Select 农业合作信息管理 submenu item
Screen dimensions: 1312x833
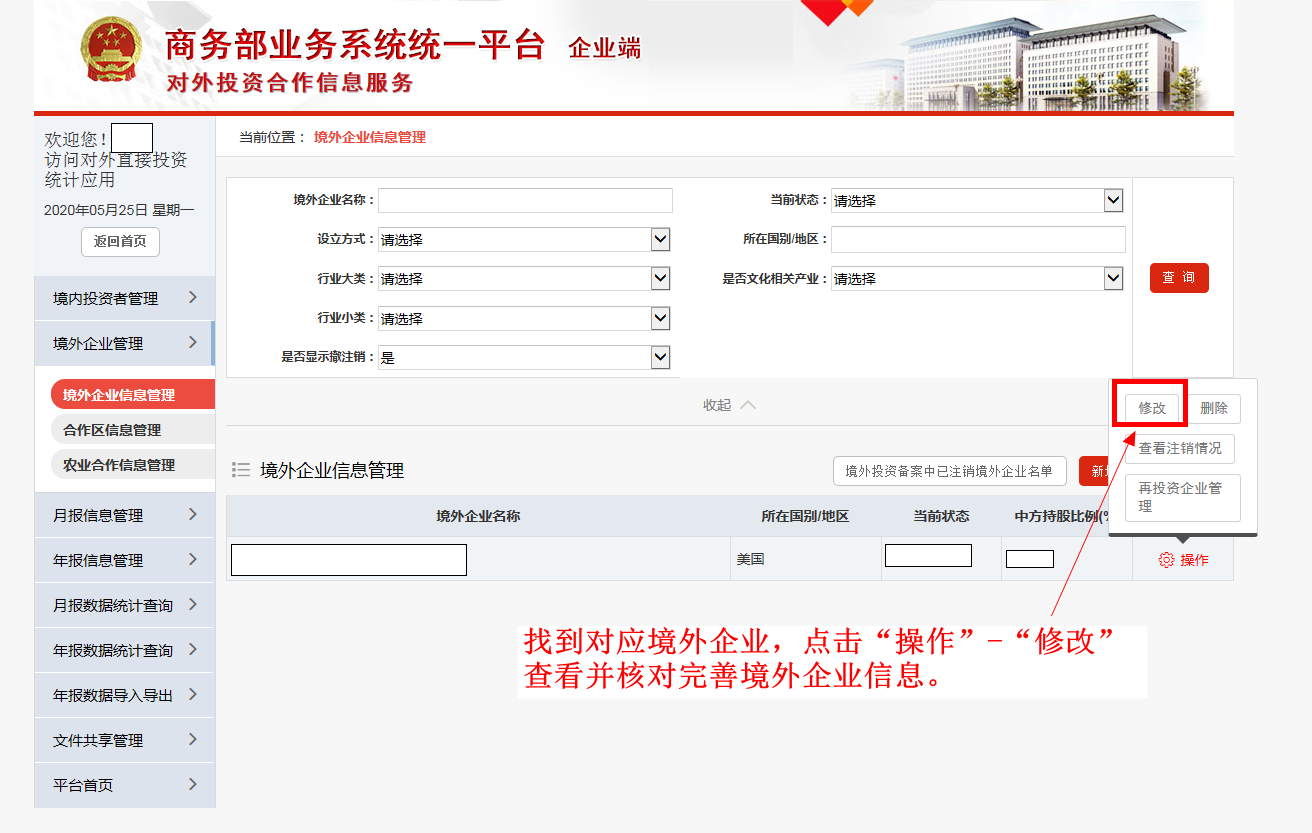click(x=118, y=465)
